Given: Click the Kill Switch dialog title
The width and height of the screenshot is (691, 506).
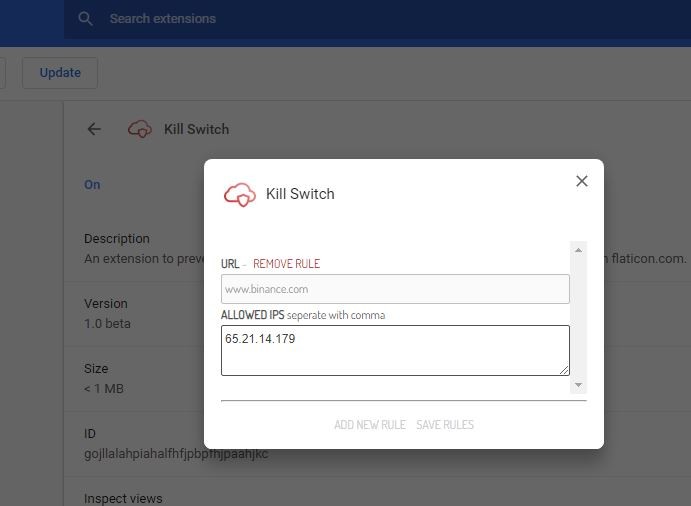Looking at the screenshot, I should pyautogui.click(x=300, y=194).
